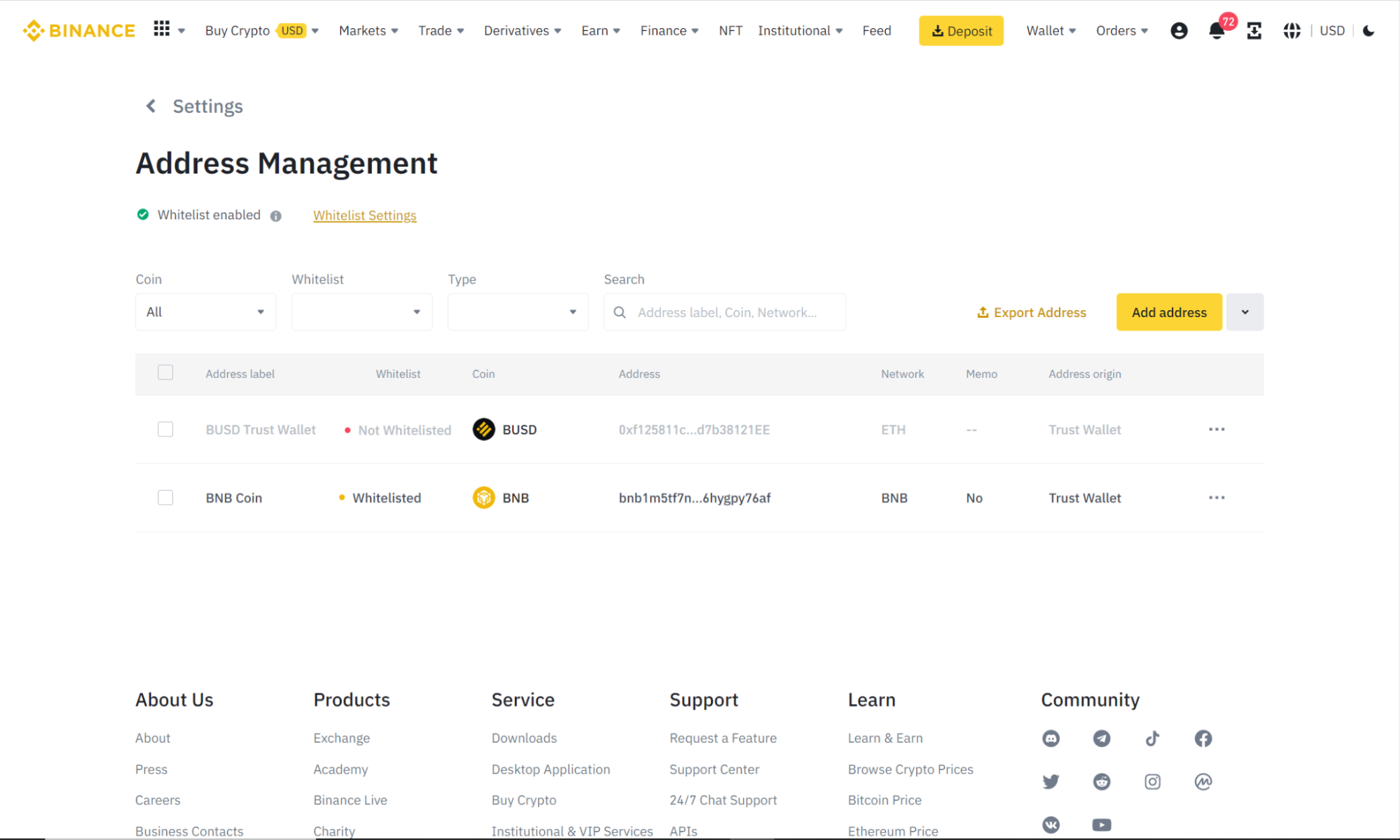
Task: Show the whitelist info tooltip icon
Action: click(x=276, y=216)
